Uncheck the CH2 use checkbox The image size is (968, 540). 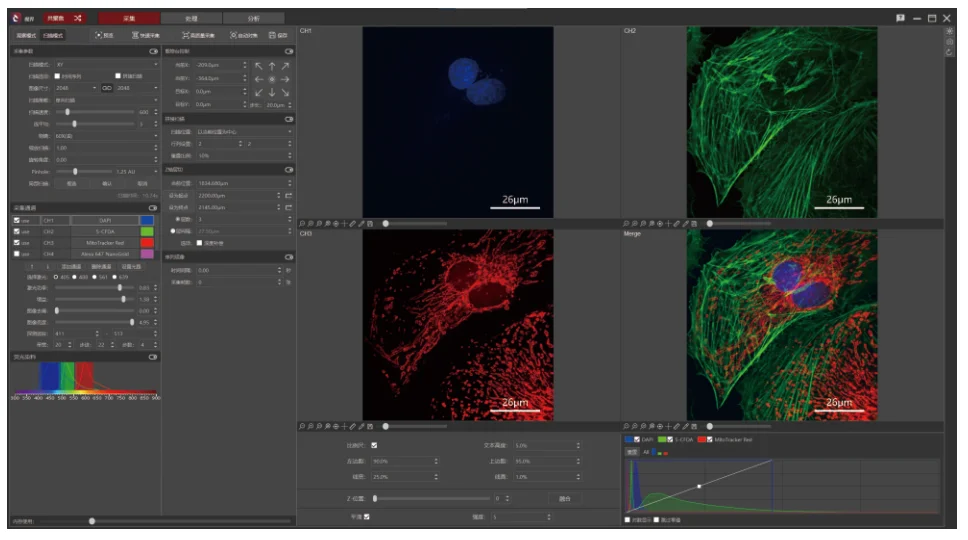(17, 231)
